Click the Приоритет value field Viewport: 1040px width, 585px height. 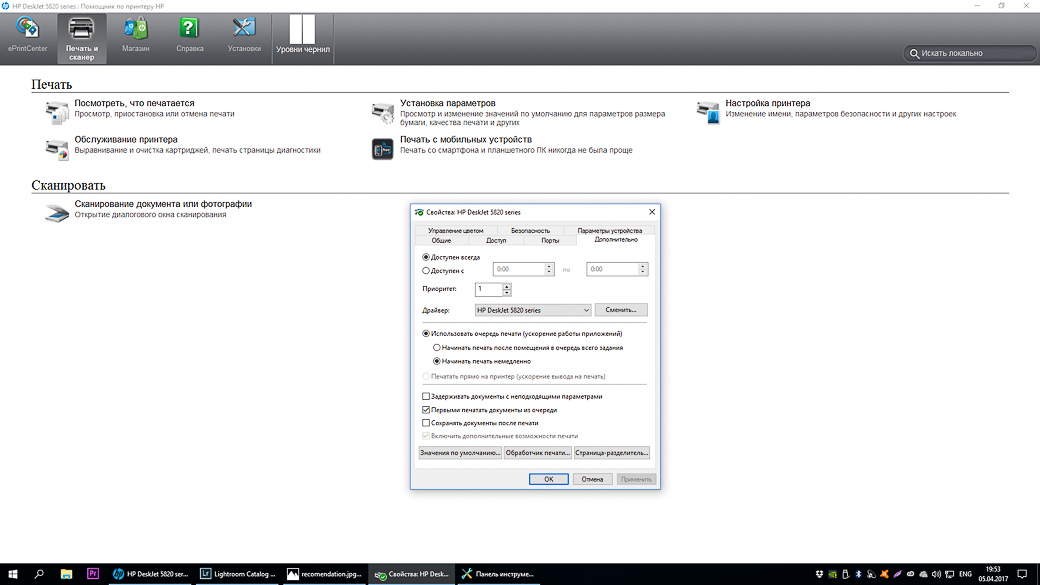489,289
